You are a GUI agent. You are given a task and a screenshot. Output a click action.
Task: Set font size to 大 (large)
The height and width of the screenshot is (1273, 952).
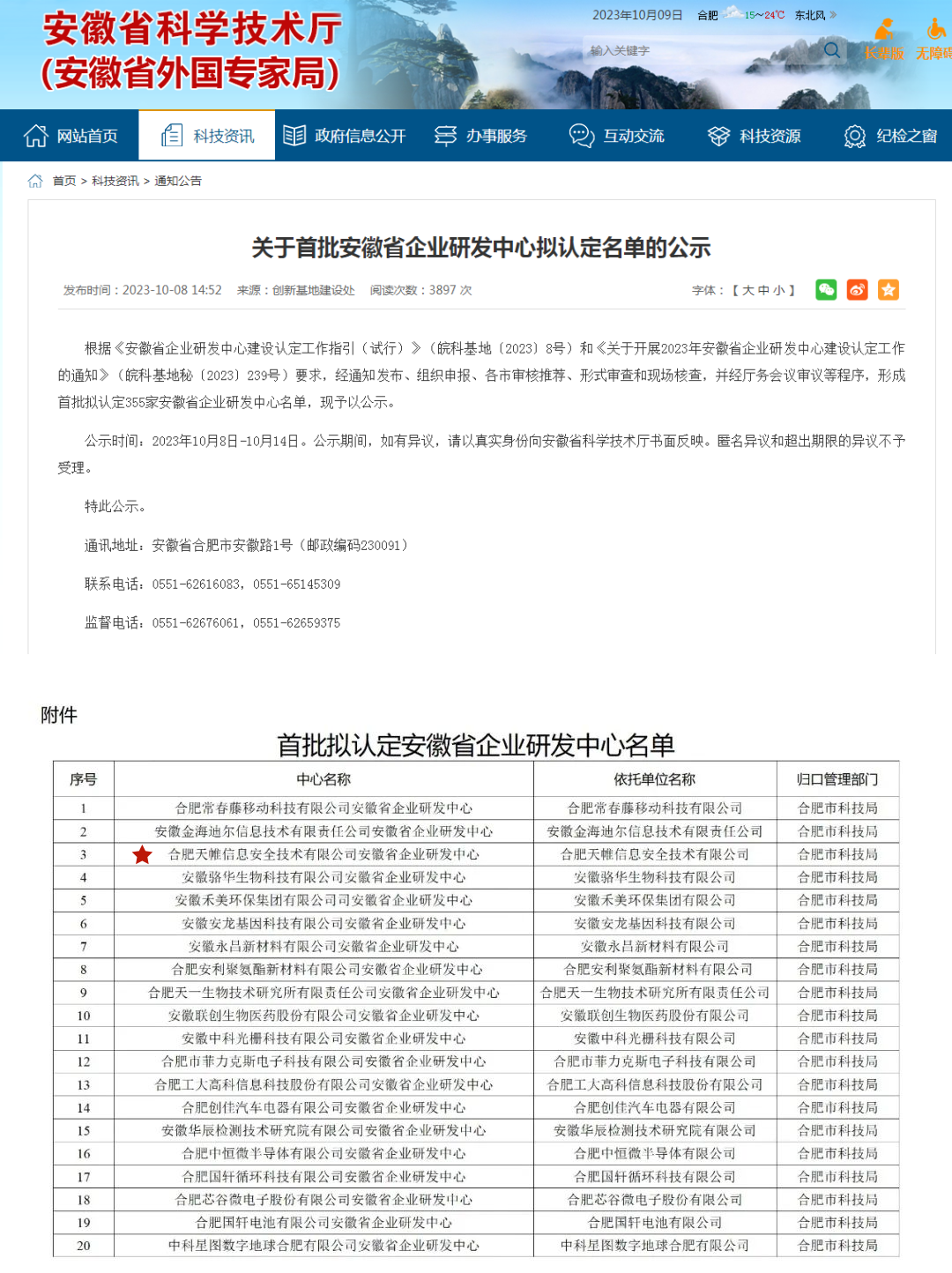point(747,290)
